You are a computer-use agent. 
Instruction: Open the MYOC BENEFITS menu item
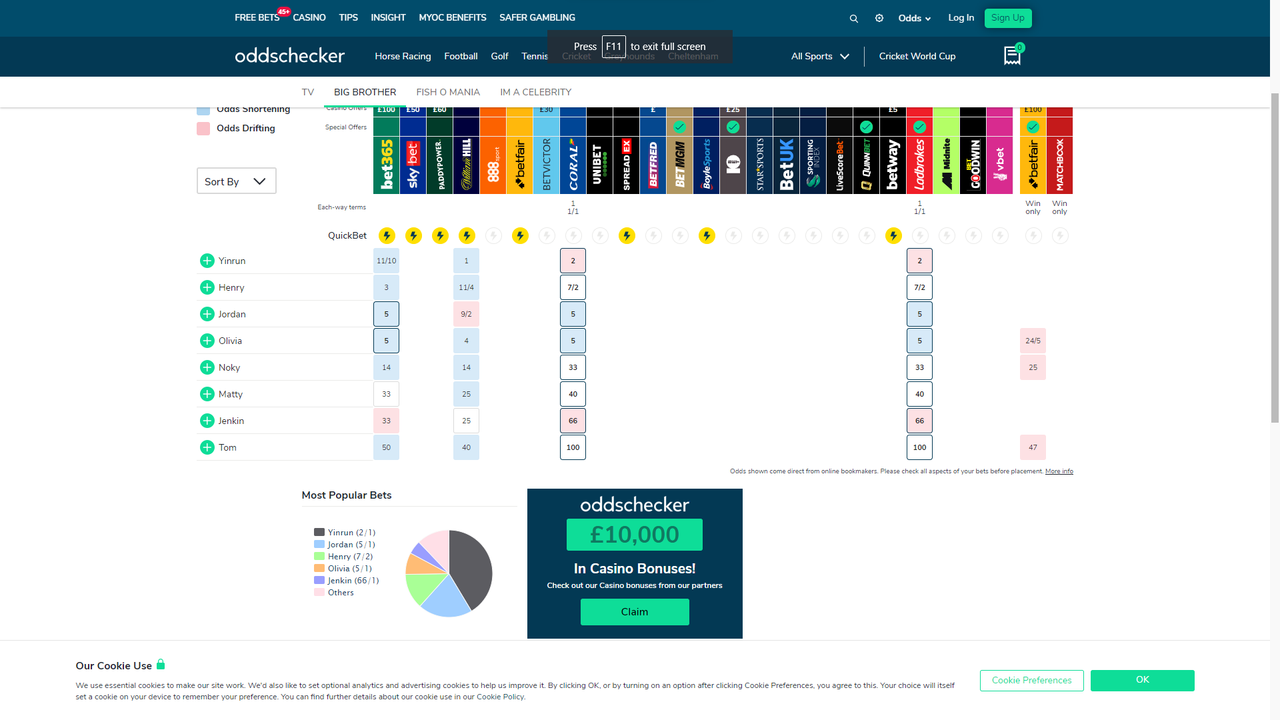[452, 18]
